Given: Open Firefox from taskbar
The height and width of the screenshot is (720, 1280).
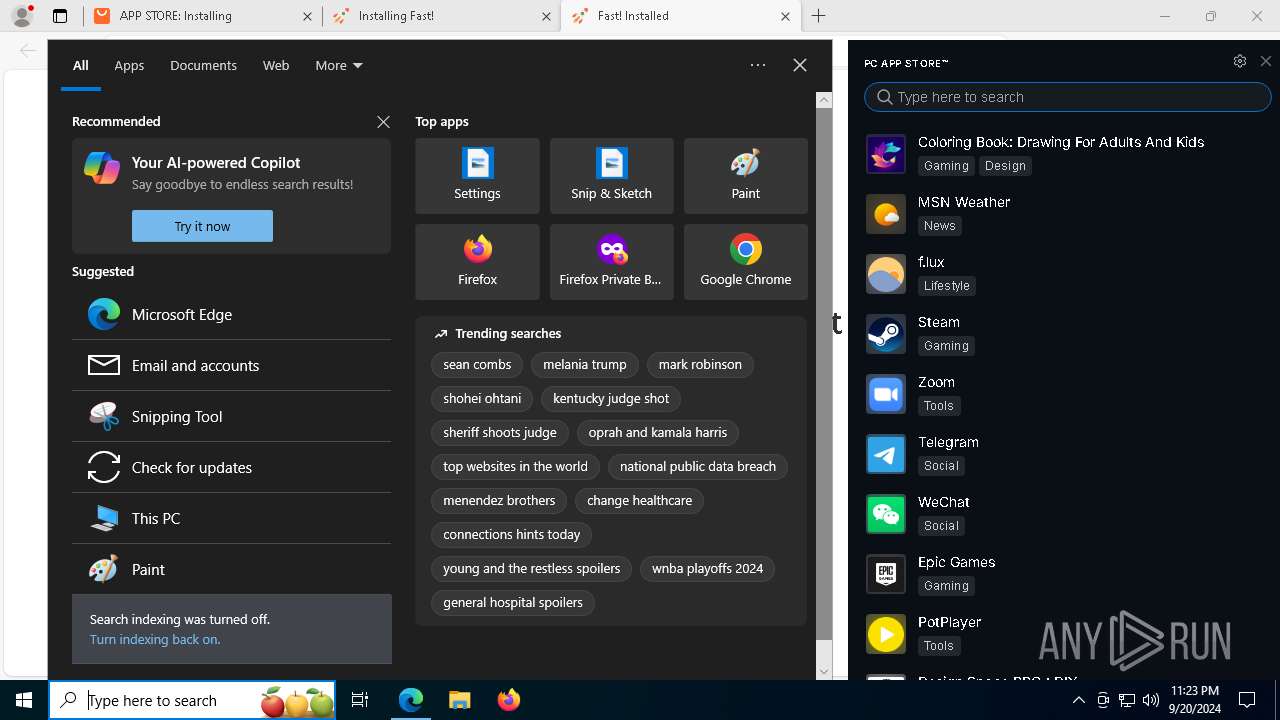Looking at the screenshot, I should [x=508, y=700].
